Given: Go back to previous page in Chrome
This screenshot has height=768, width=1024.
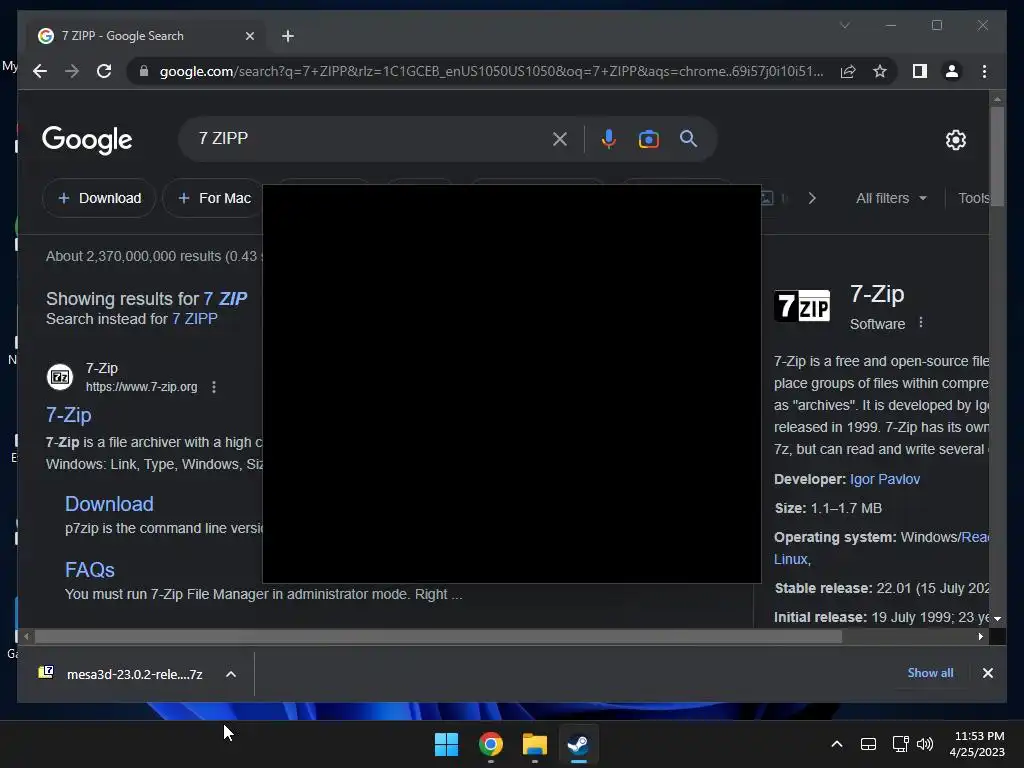Looking at the screenshot, I should coord(40,71).
